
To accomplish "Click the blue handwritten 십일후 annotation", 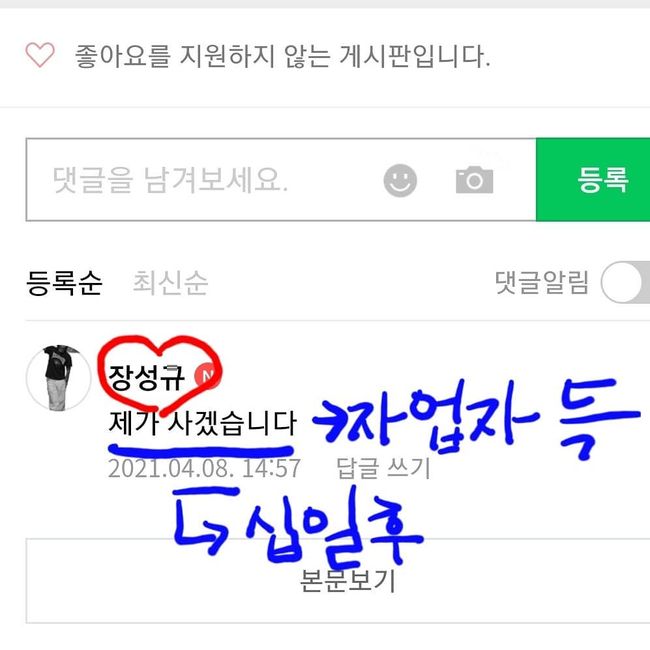I will coord(298,524).
